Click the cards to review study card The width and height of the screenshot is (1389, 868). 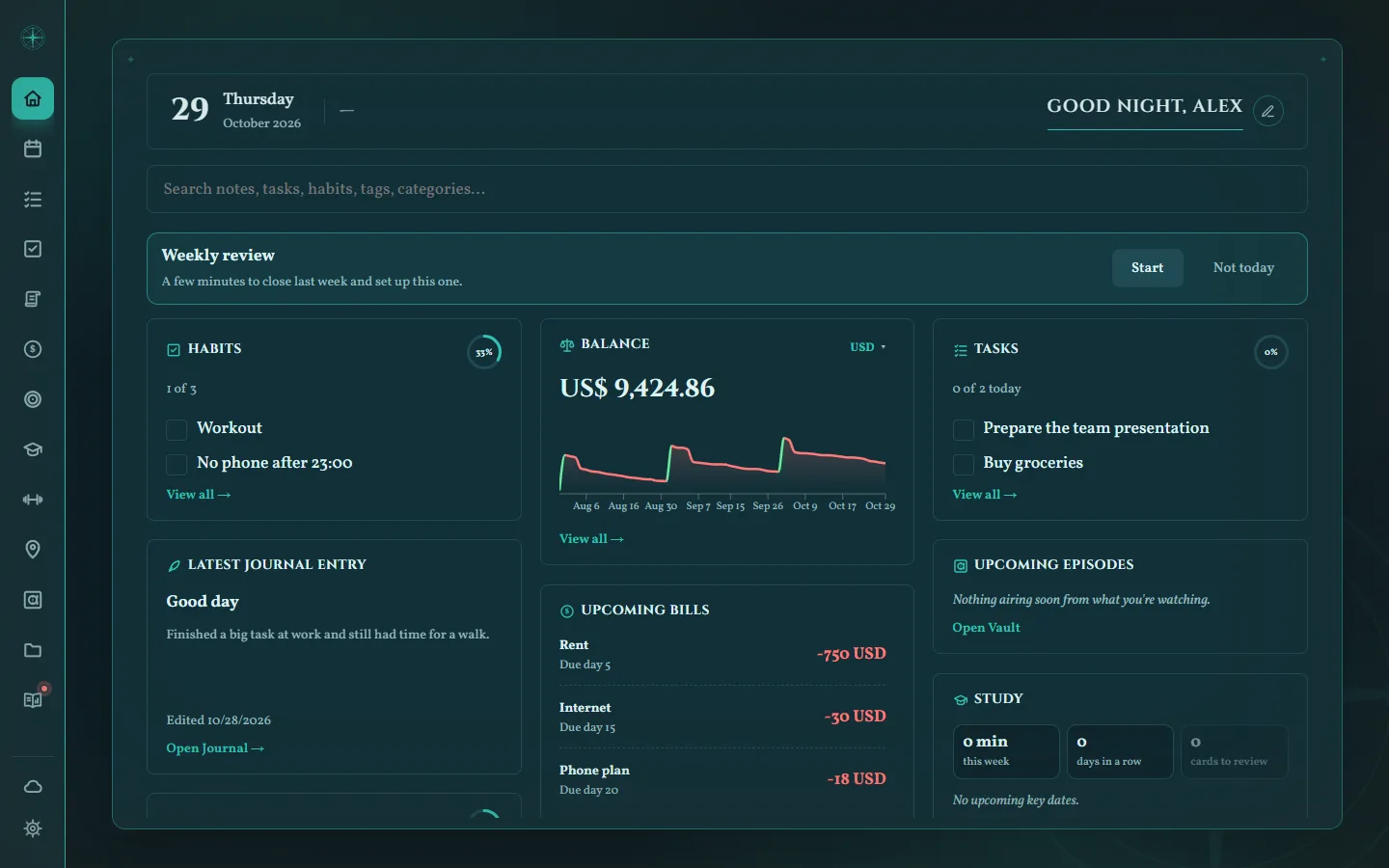[x=1234, y=751]
